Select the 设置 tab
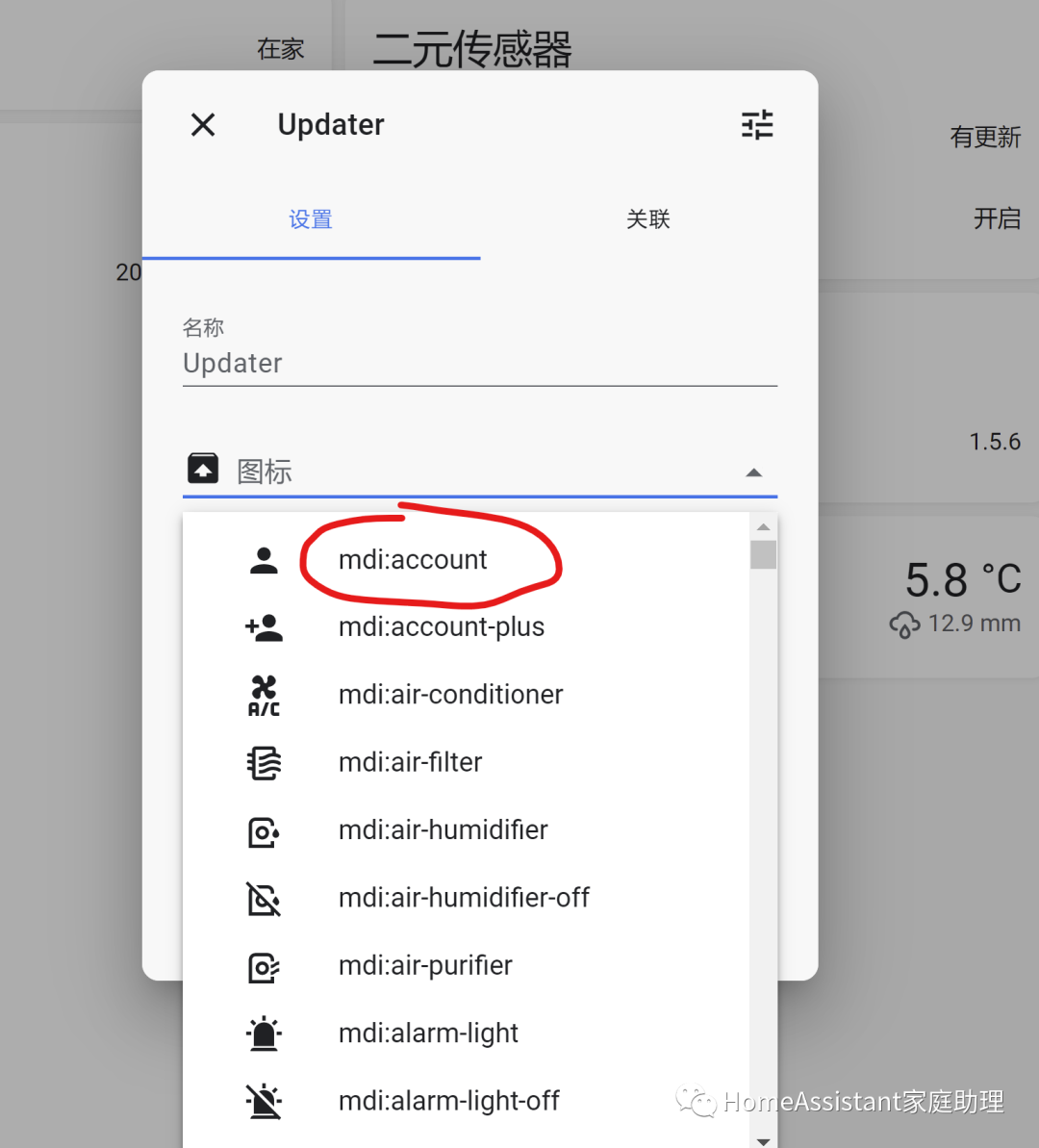The image size is (1039, 1148). point(311,218)
